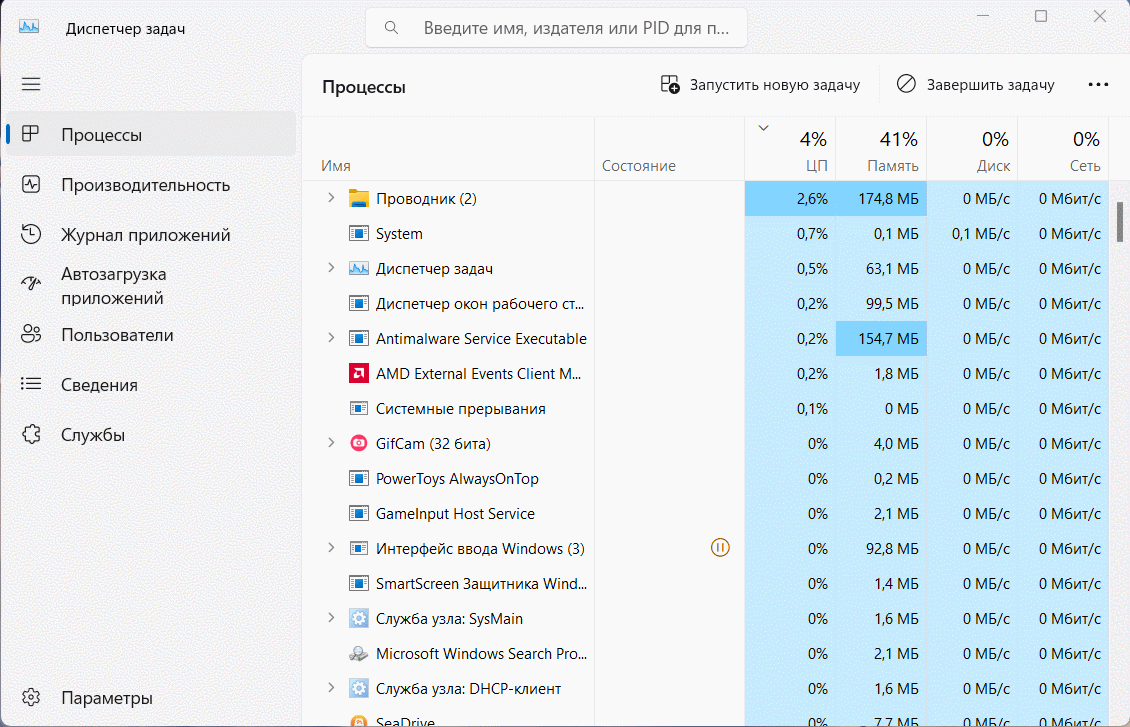Viewport: 1130px width, 727px height.
Task: Click the SysMain service gear icon
Action: (x=359, y=618)
